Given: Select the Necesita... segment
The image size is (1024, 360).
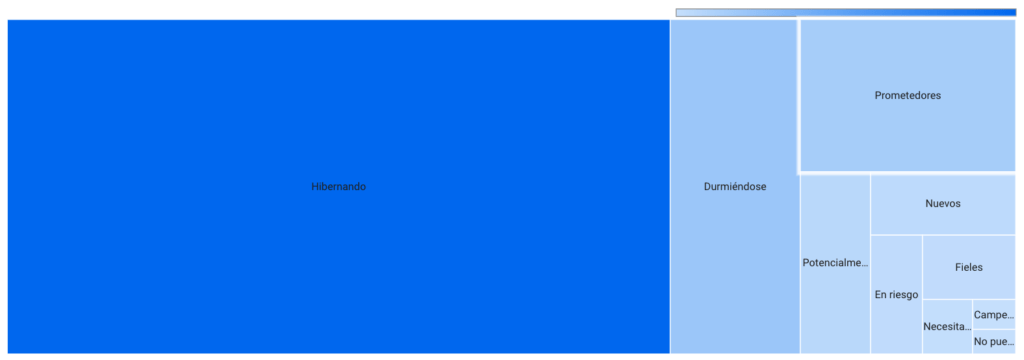Looking at the screenshot, I should tap(947, 327).
